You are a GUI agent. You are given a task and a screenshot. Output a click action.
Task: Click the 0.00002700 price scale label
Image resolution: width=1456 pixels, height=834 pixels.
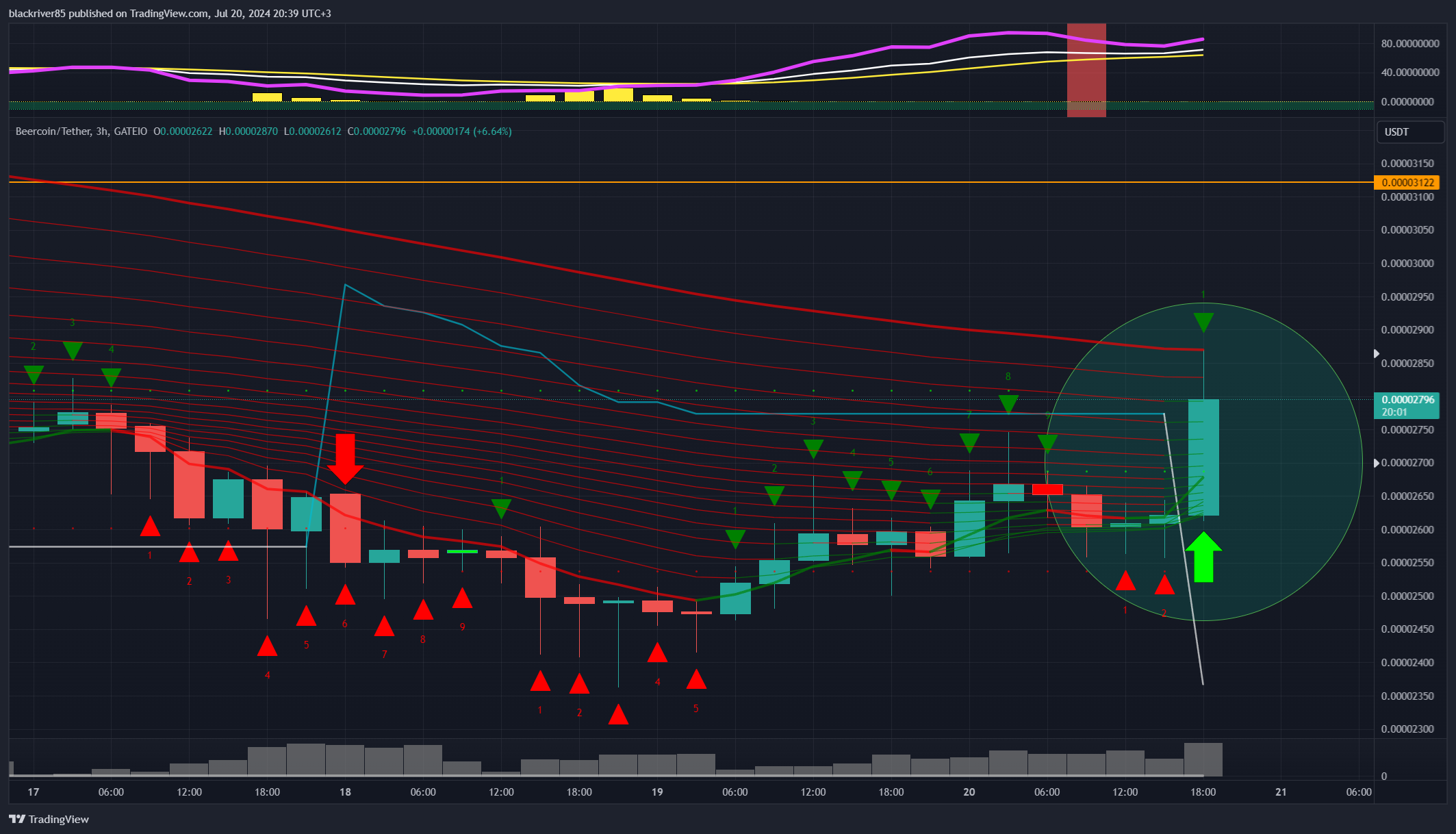coord(1407,463)
